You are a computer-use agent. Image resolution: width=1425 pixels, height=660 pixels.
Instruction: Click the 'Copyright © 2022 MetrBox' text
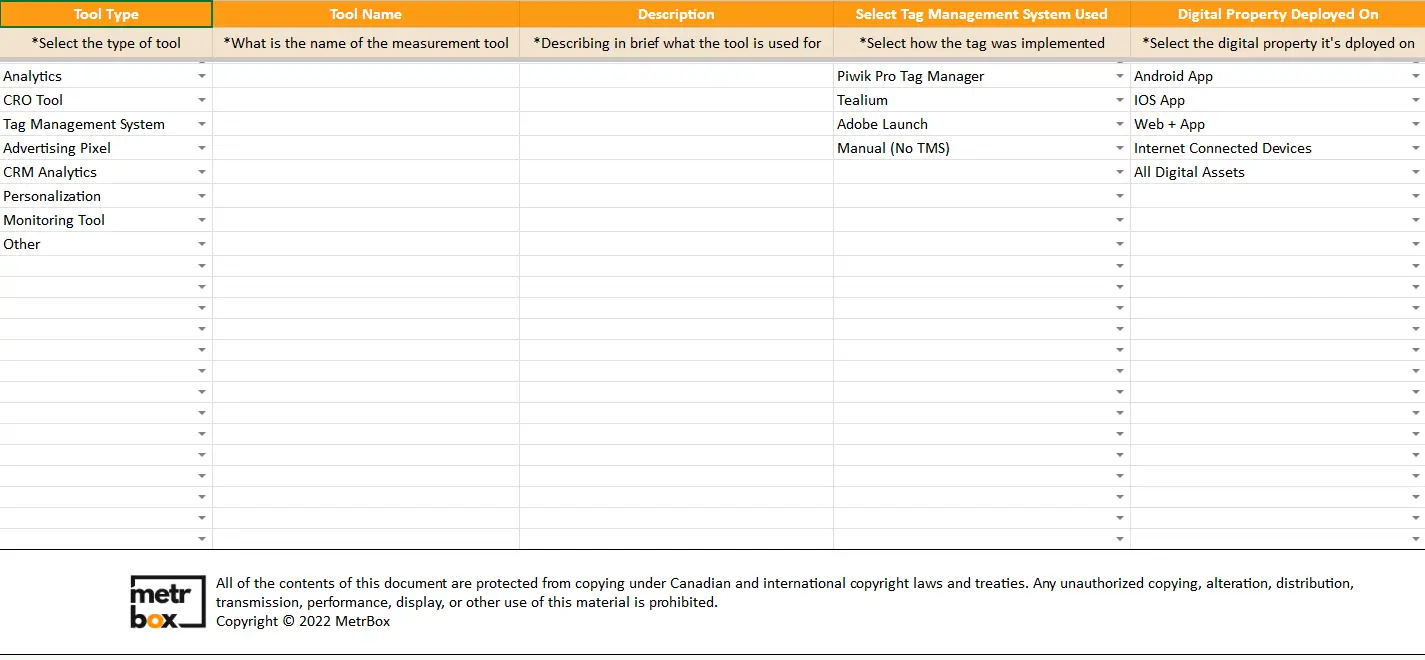(303, 621)
